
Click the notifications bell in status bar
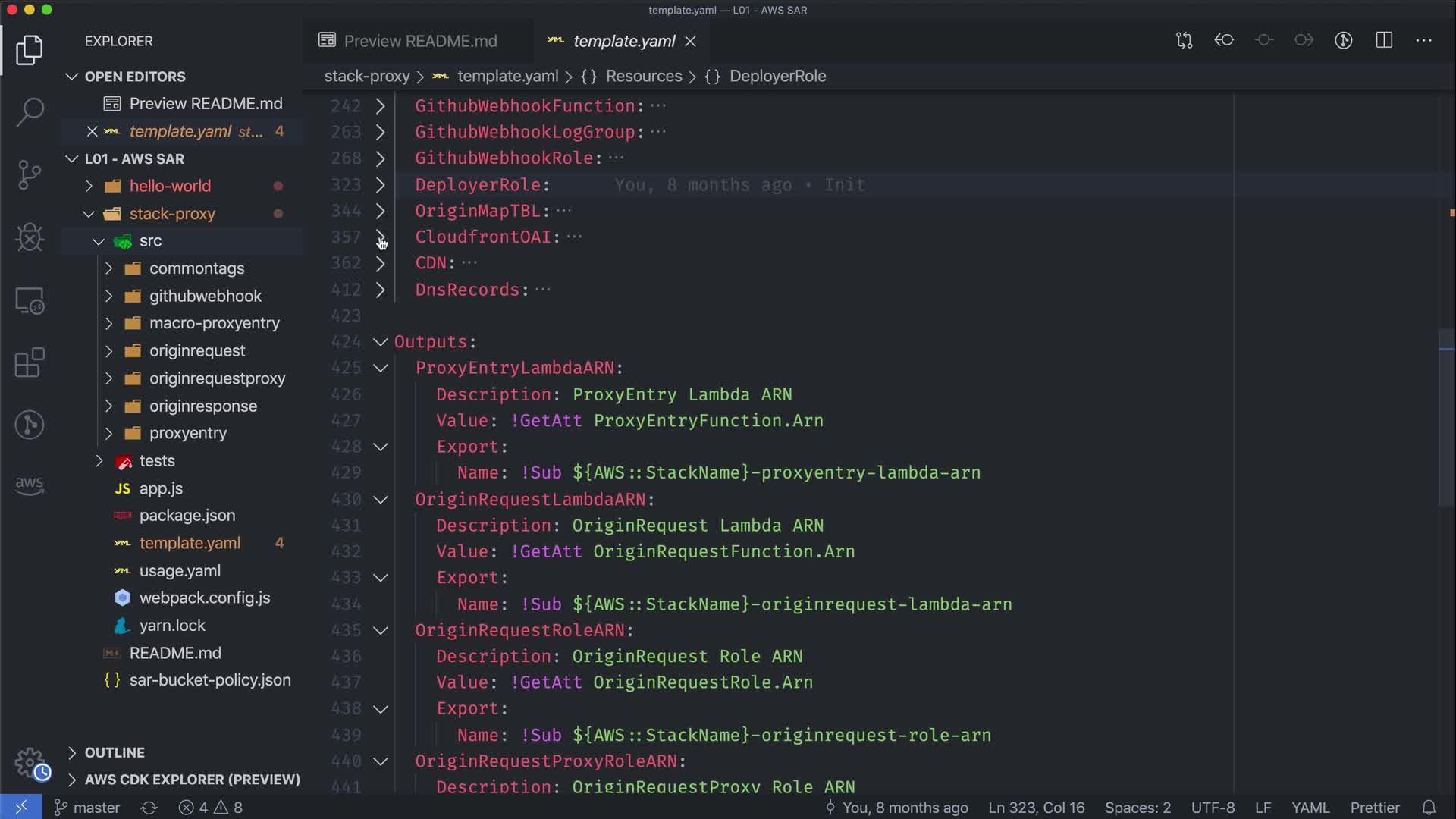coord(1429,808)
